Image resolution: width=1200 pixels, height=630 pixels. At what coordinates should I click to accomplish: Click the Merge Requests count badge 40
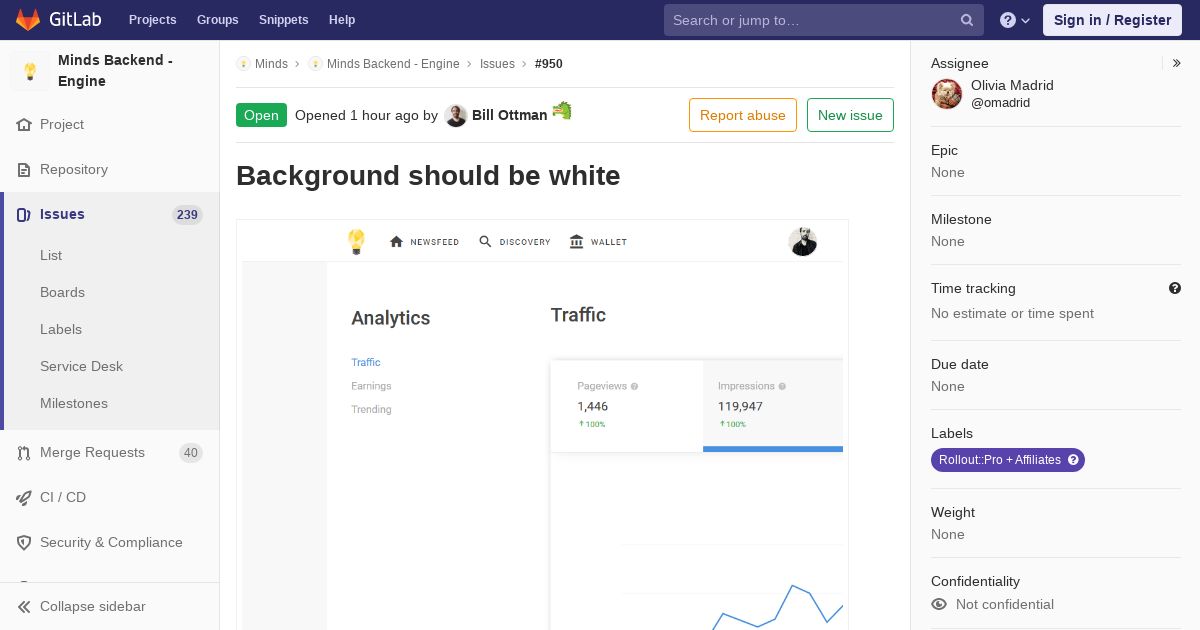point(190,453)
